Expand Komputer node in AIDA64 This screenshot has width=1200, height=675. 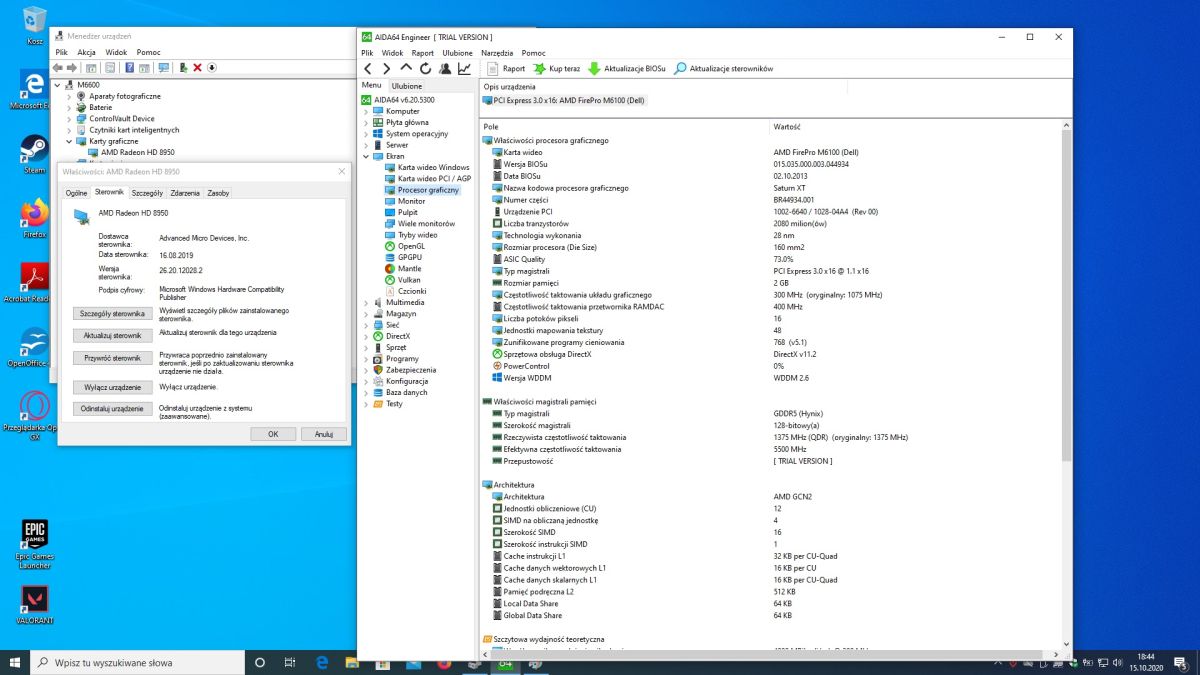366,111
